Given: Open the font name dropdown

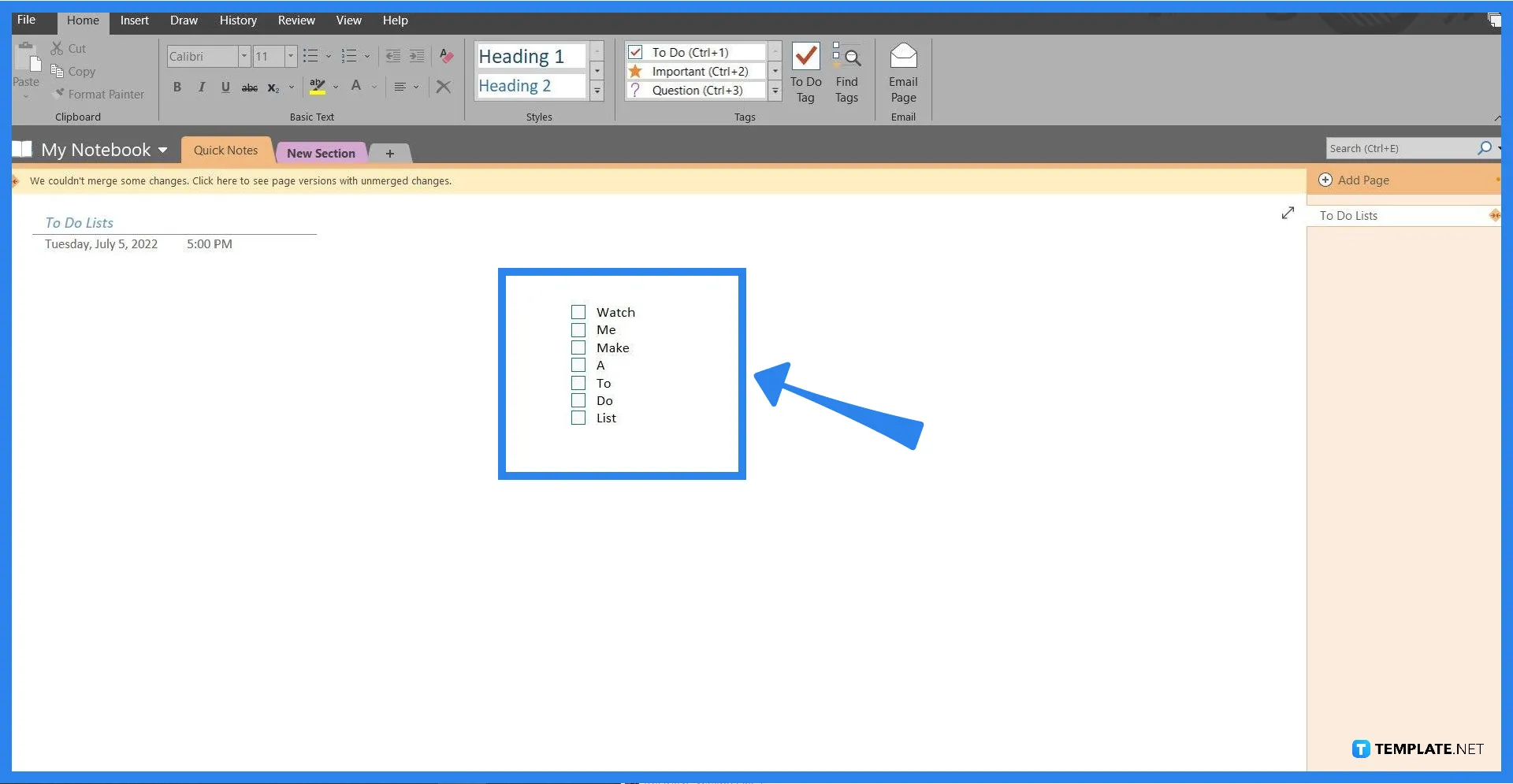Looking at the screenshot, I should click(245, 56).
